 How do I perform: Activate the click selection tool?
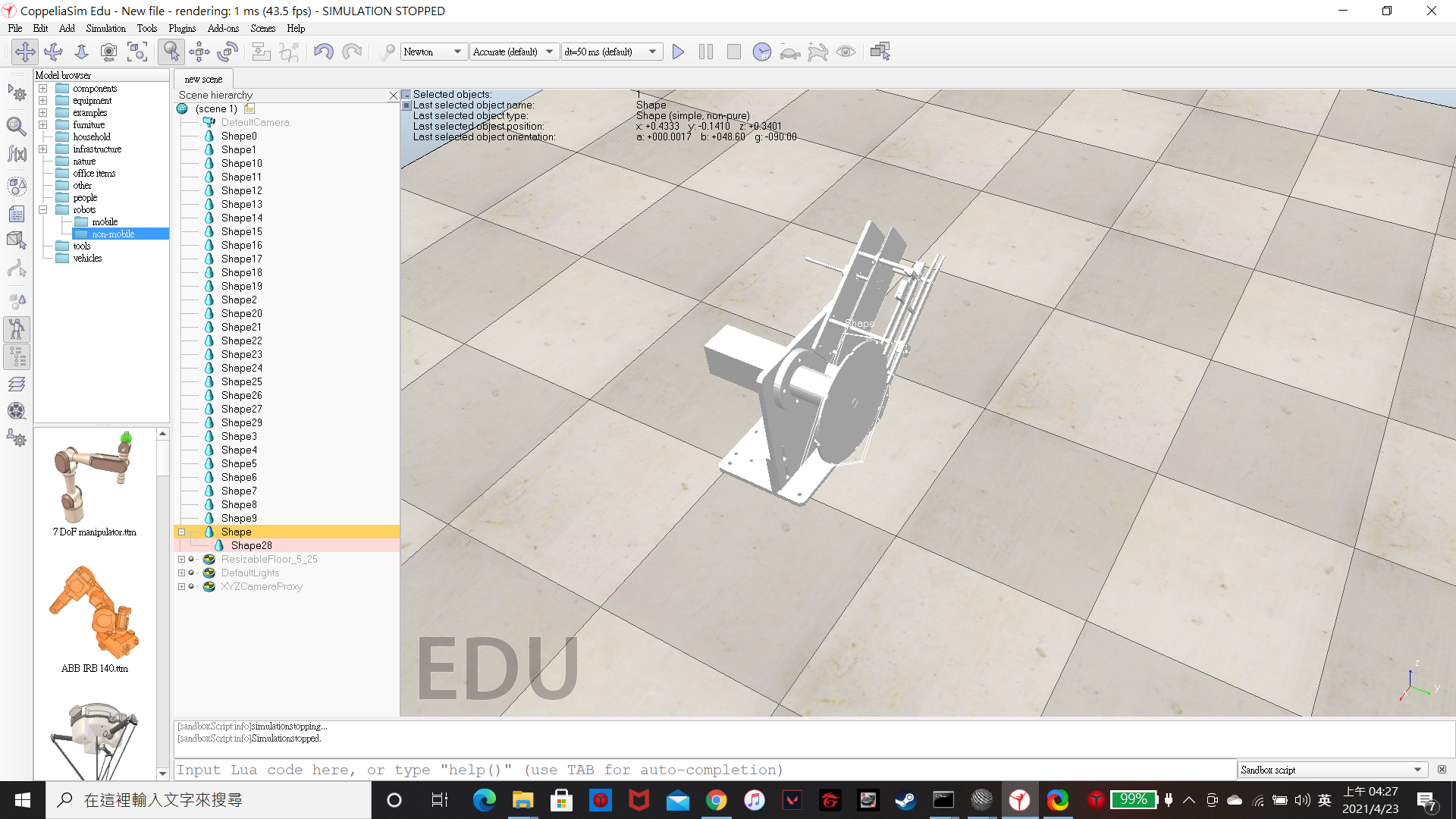[171, 52]
